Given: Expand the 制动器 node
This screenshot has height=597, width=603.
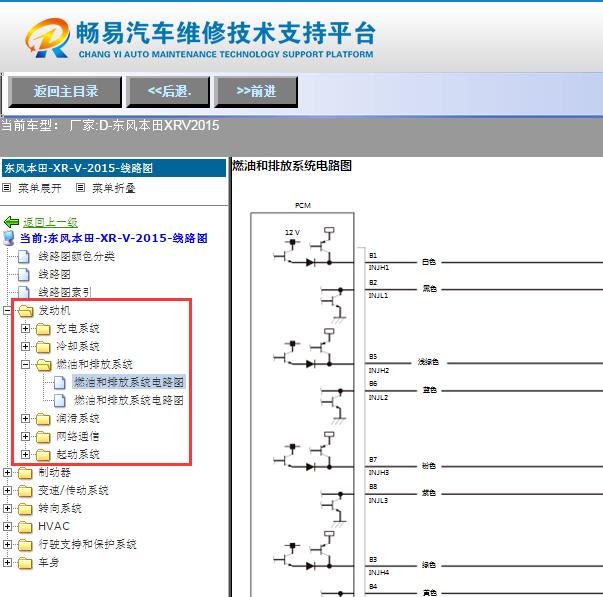Looking at the screenshot, I should [7, 472].
